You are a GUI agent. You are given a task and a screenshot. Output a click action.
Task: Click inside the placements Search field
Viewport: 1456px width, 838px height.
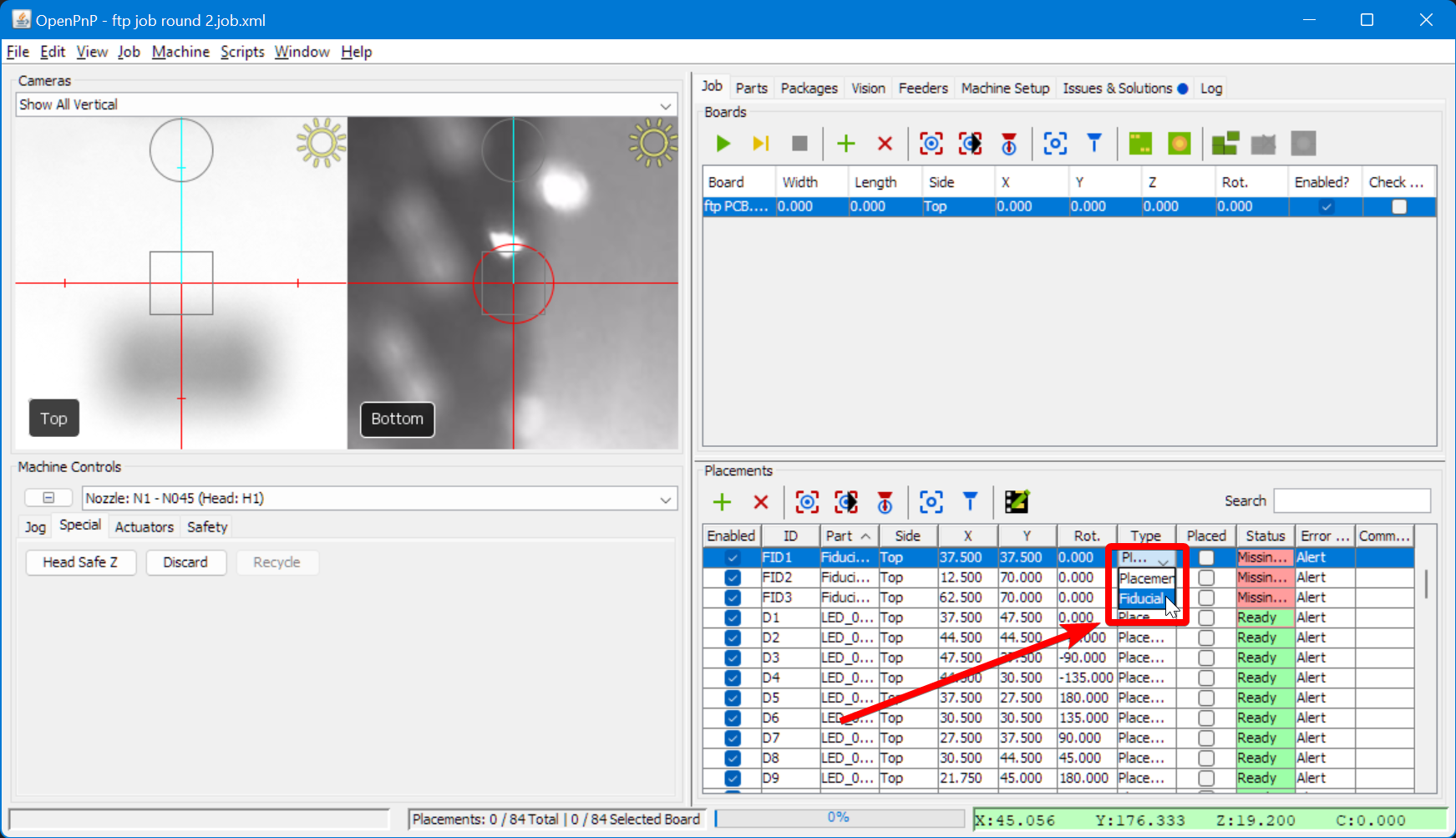(1352, 500)
